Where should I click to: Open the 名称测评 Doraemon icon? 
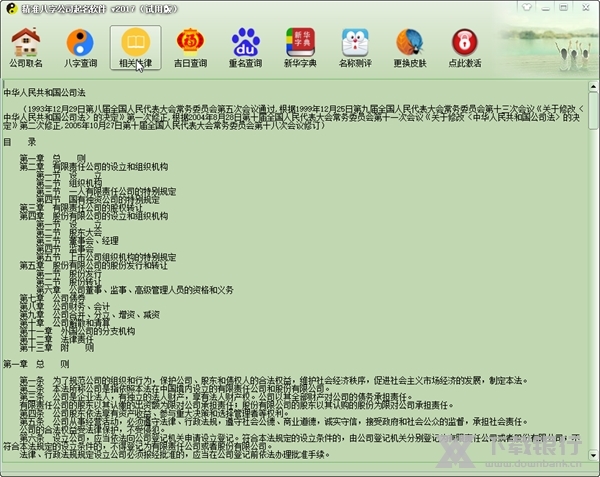coord(355,47)
